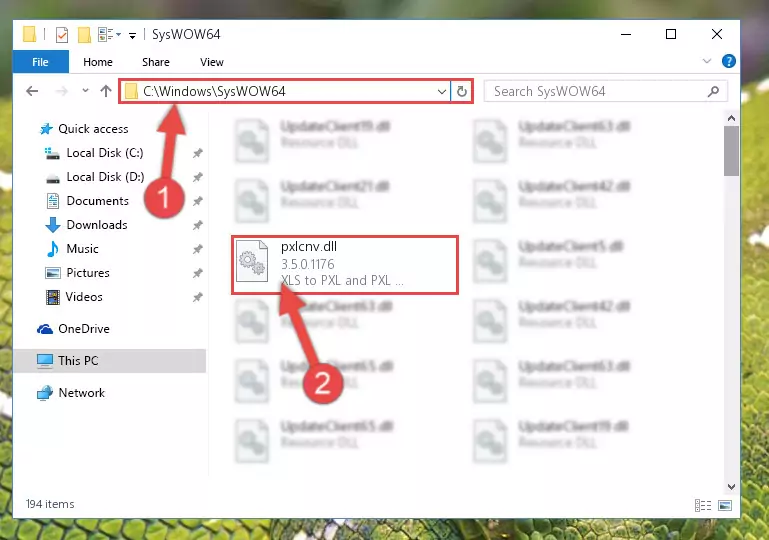The width and height of the screenshot is (769, 540).
Task: Click scrollbar up arrow in file list
Action: [731, 118]
